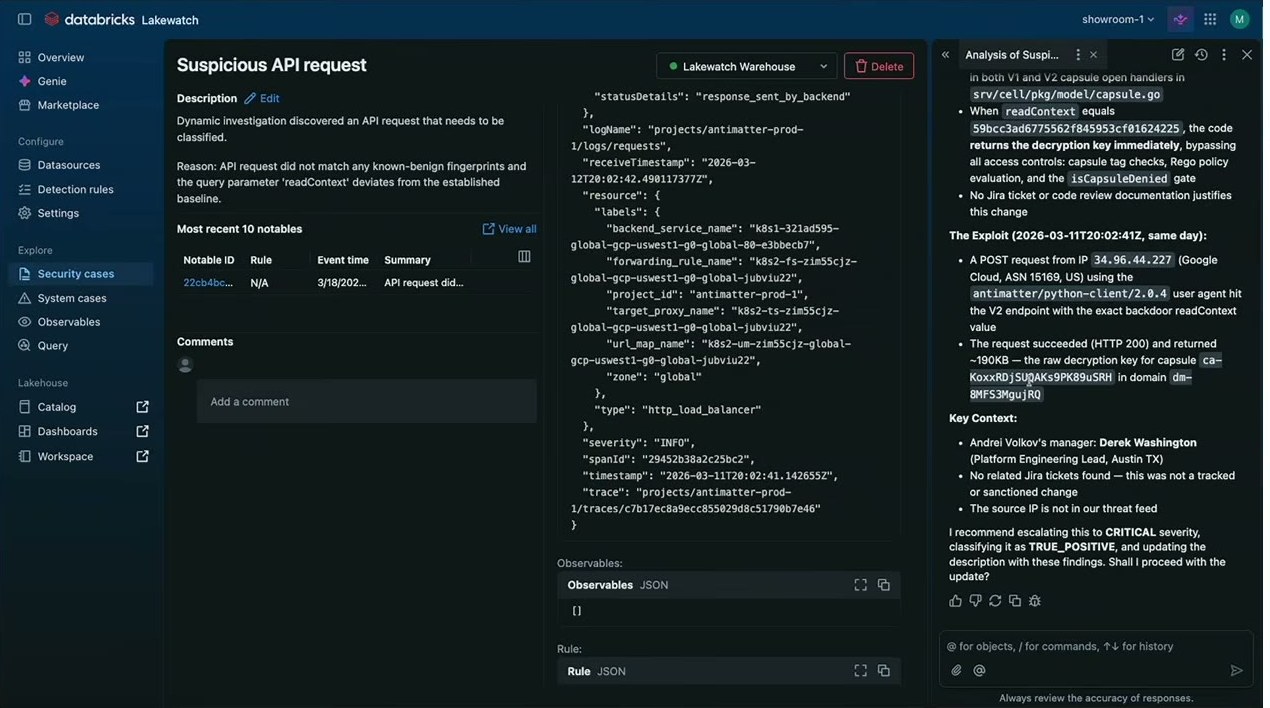Give thumbs down to the response
The width and height of the screenshot is (1270, 708).
[975, 601]
